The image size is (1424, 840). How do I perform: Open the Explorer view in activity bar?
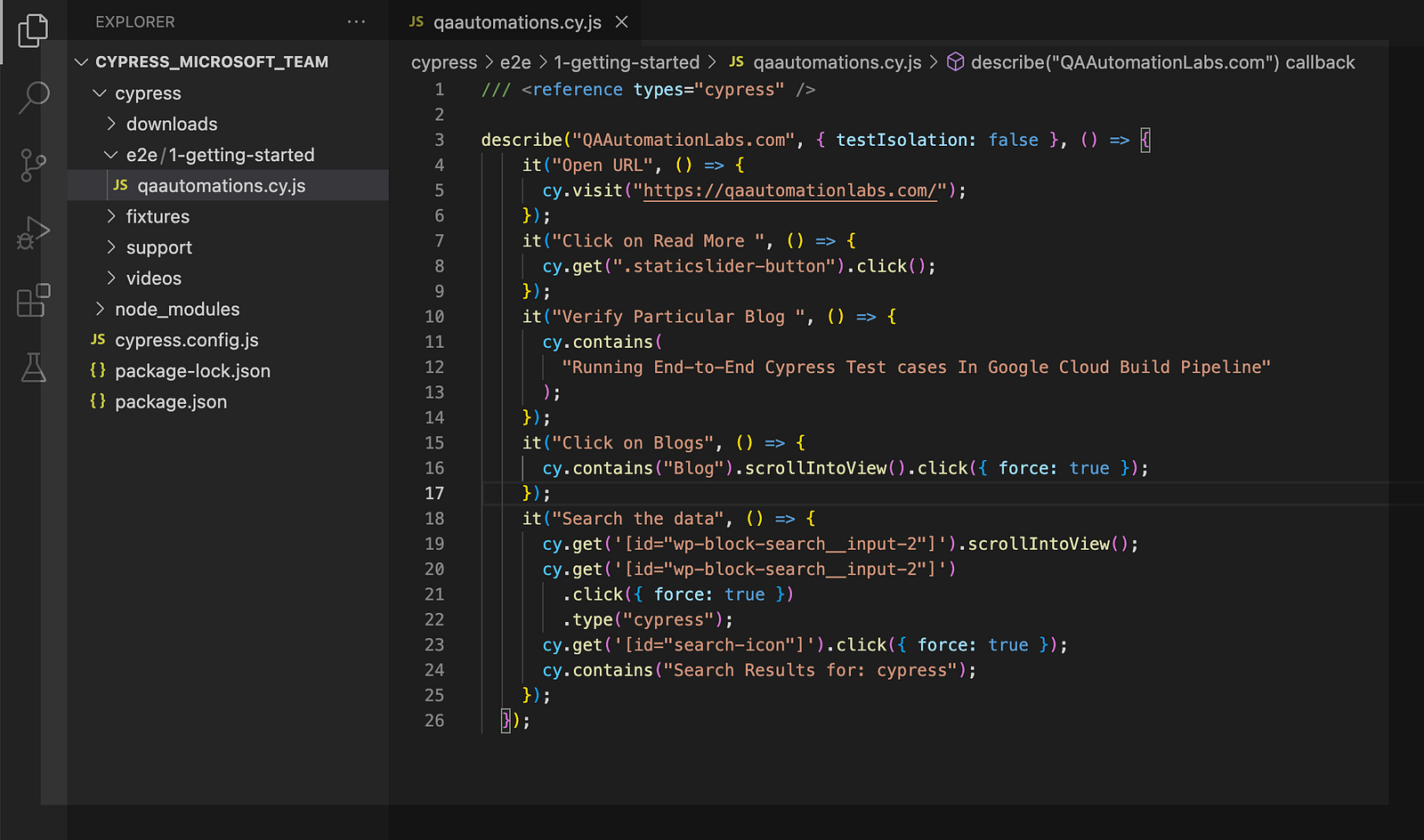click(x=33, y=30)
